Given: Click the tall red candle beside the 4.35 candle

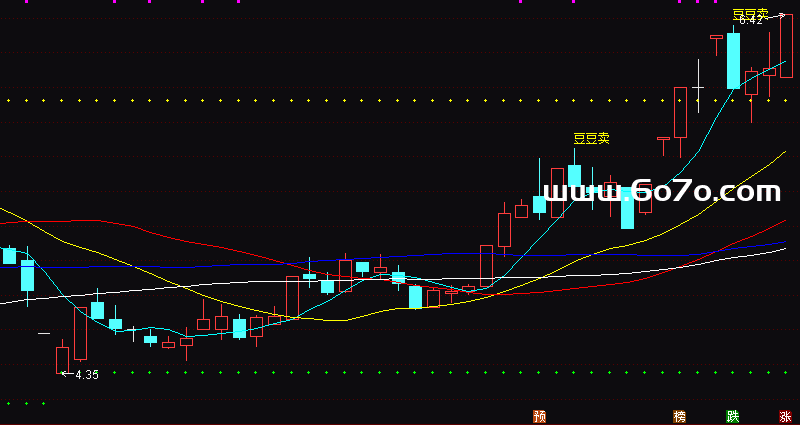Looking at the screenshot, I should point(80,333).
